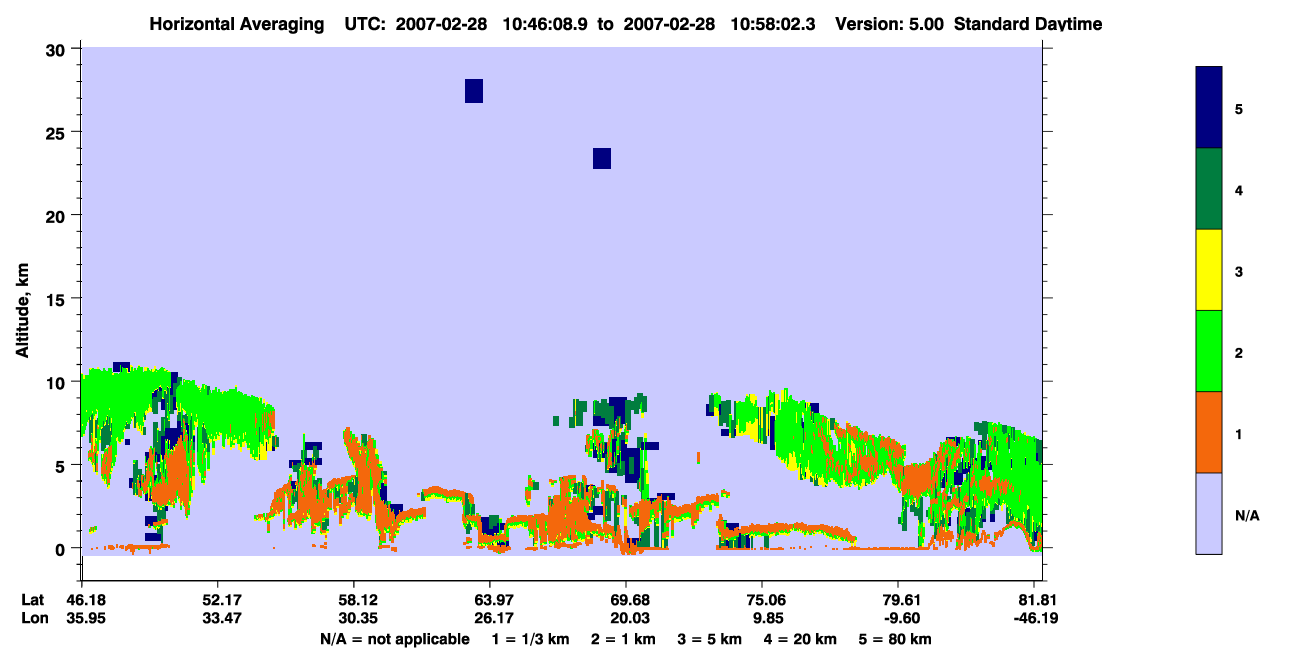Click the orange colorbar segment labeled 1
Viewport: 1300px width, 667px height.
pyautogui.click(x=1209, y=432)
